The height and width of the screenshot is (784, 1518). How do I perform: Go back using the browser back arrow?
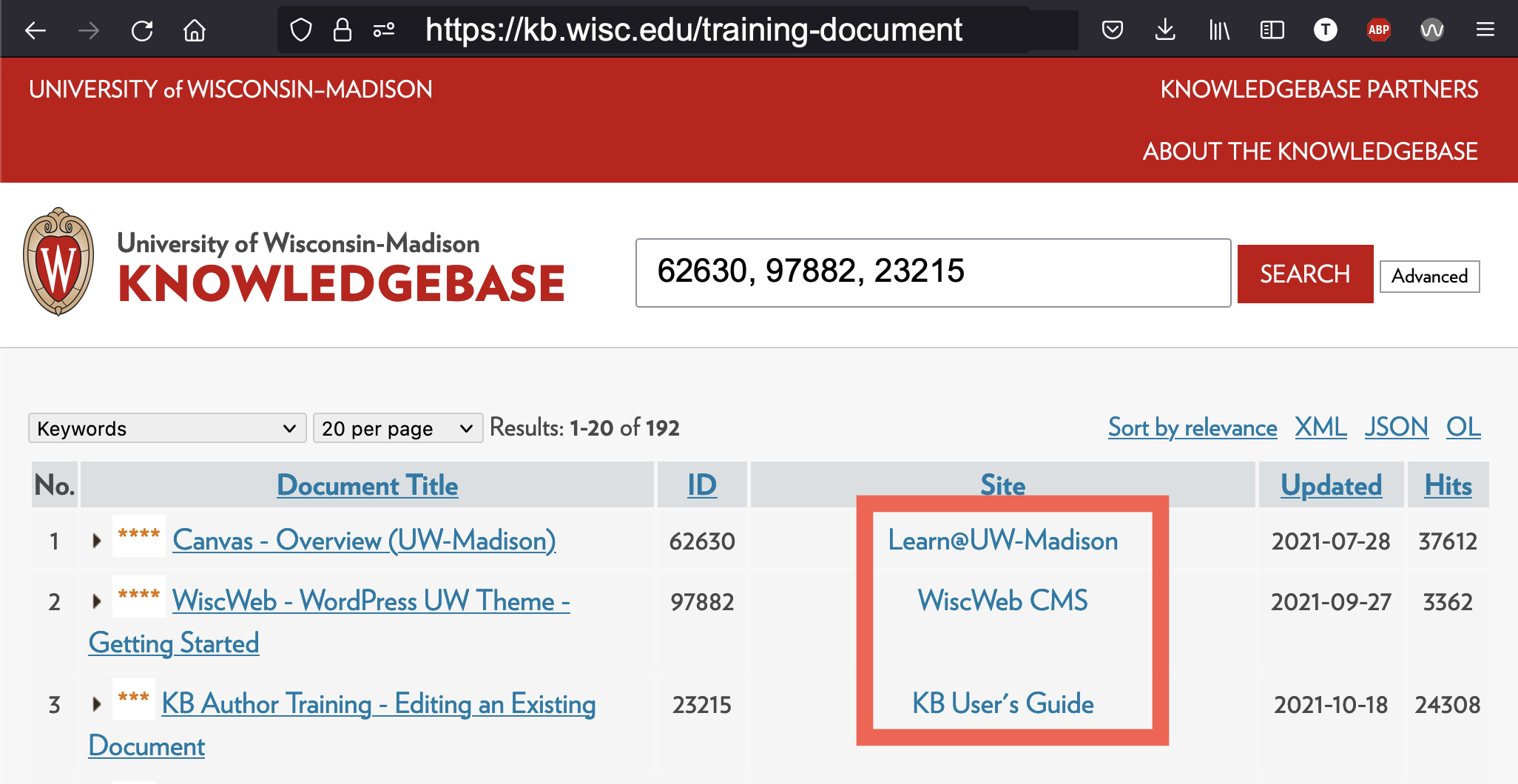(x=36, y=30)
